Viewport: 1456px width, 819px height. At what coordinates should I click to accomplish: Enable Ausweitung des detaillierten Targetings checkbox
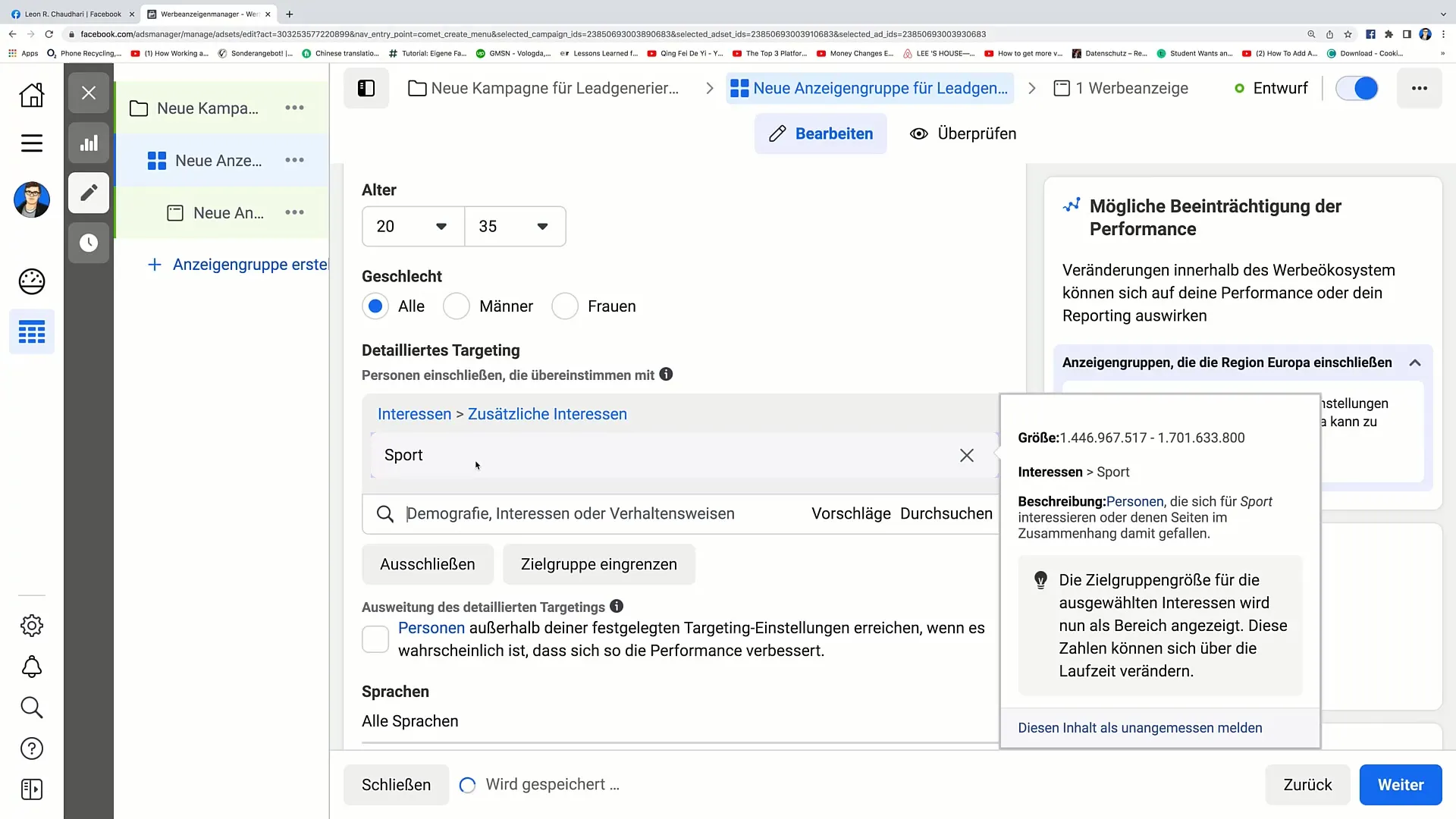[376, 639]
